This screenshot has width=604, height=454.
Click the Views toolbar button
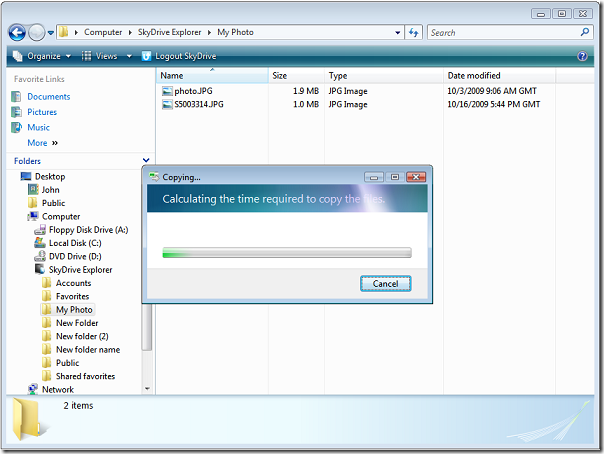click(x=99, y=56)
